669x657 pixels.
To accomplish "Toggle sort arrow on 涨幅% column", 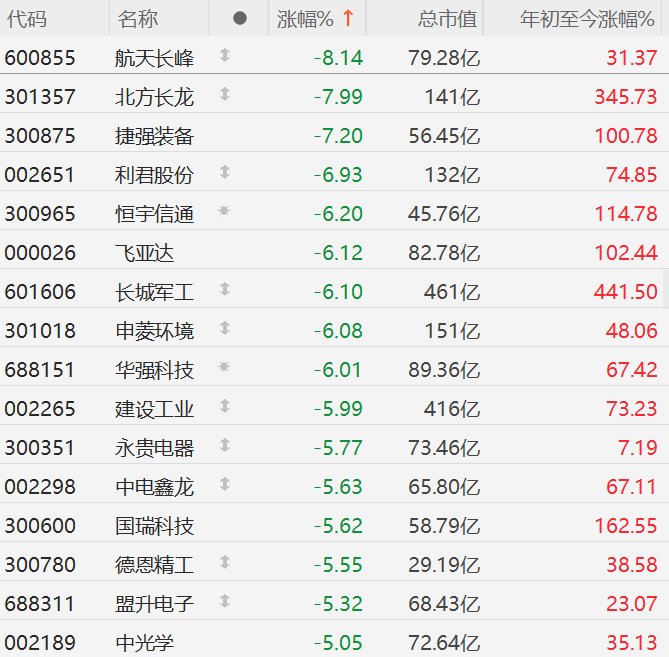I will (x=348, y=18).
